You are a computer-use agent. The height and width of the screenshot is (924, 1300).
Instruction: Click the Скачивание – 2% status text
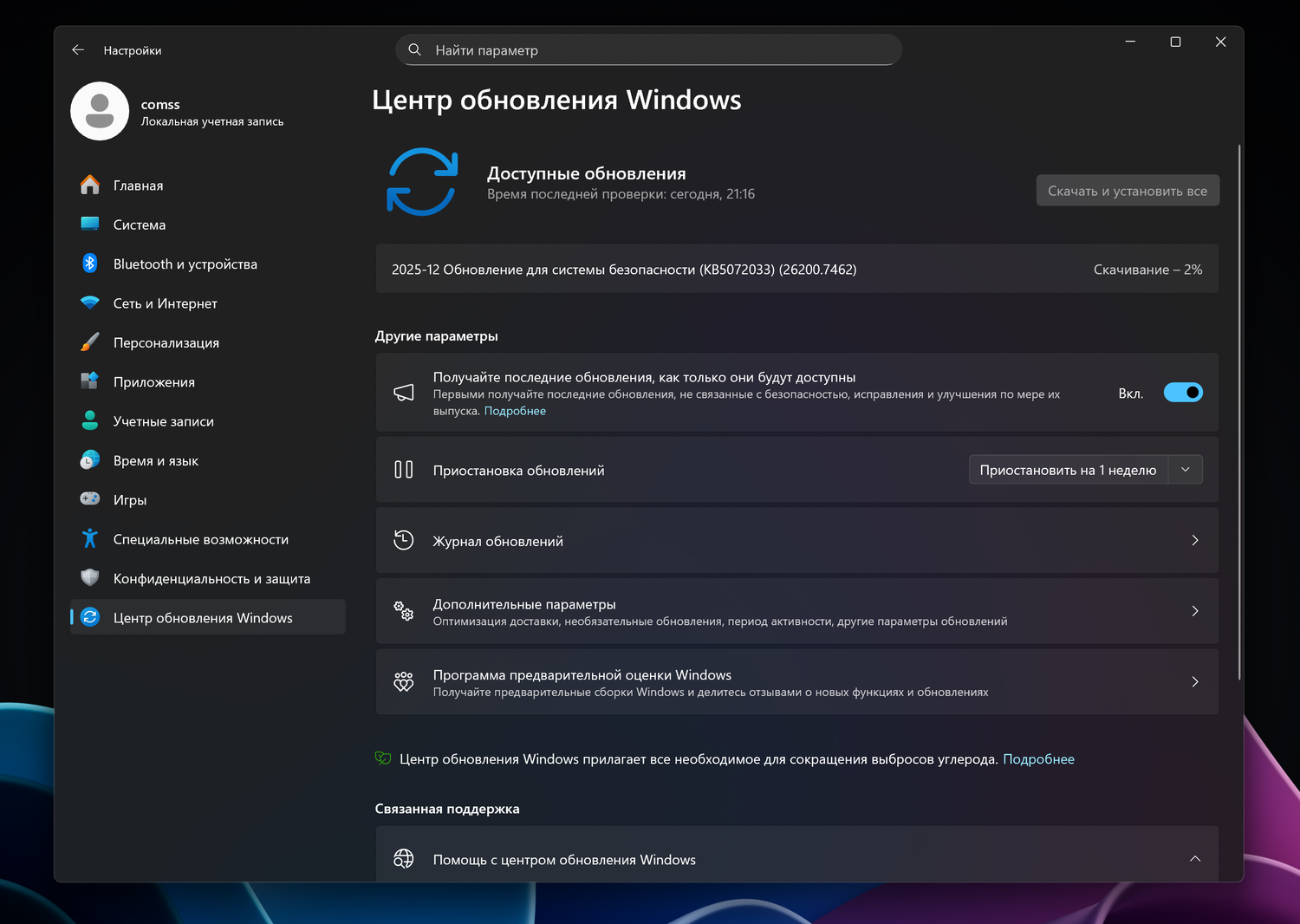coord(1147,270)
